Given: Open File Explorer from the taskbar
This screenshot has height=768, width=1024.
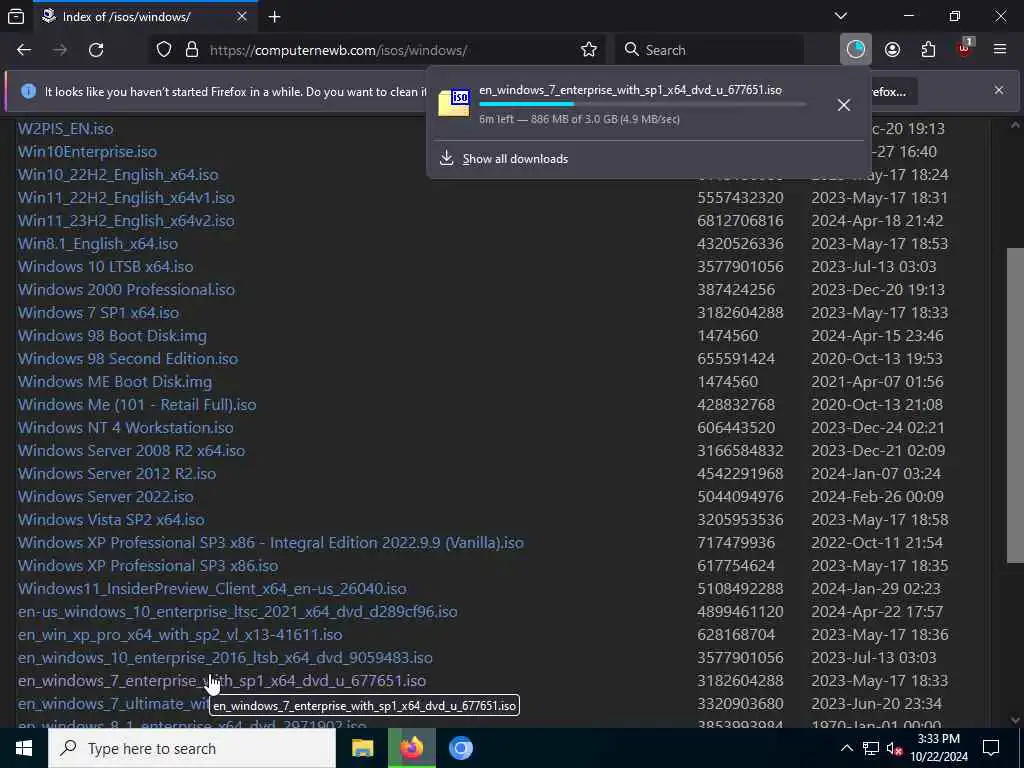Looking at the screenshot, I should point(362,748).
